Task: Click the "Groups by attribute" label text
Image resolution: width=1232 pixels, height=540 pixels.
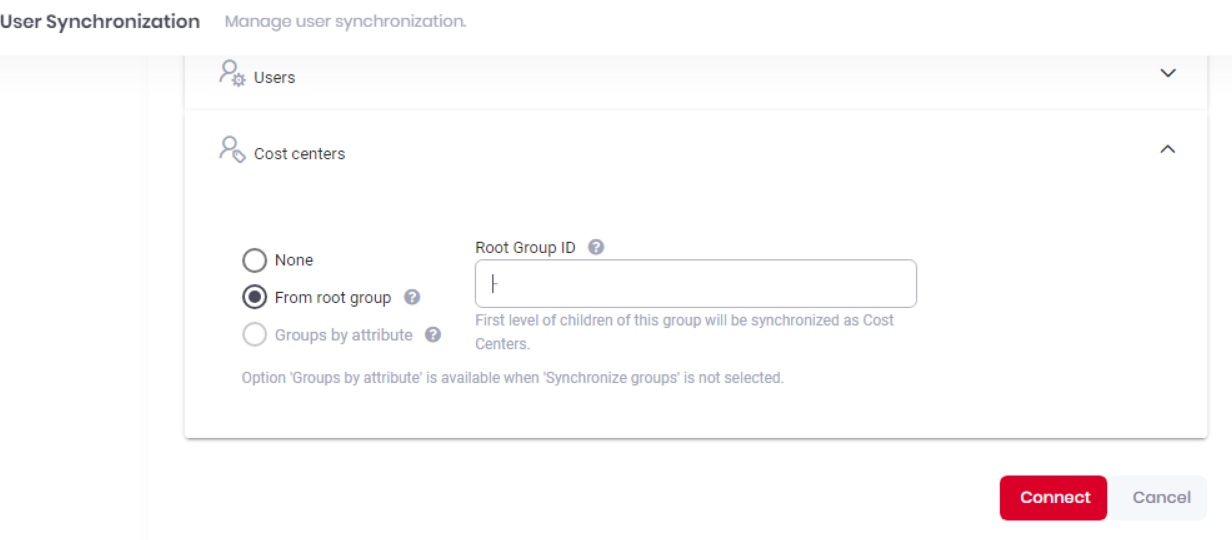Action: pyautogui.click(x=344, y=335)
